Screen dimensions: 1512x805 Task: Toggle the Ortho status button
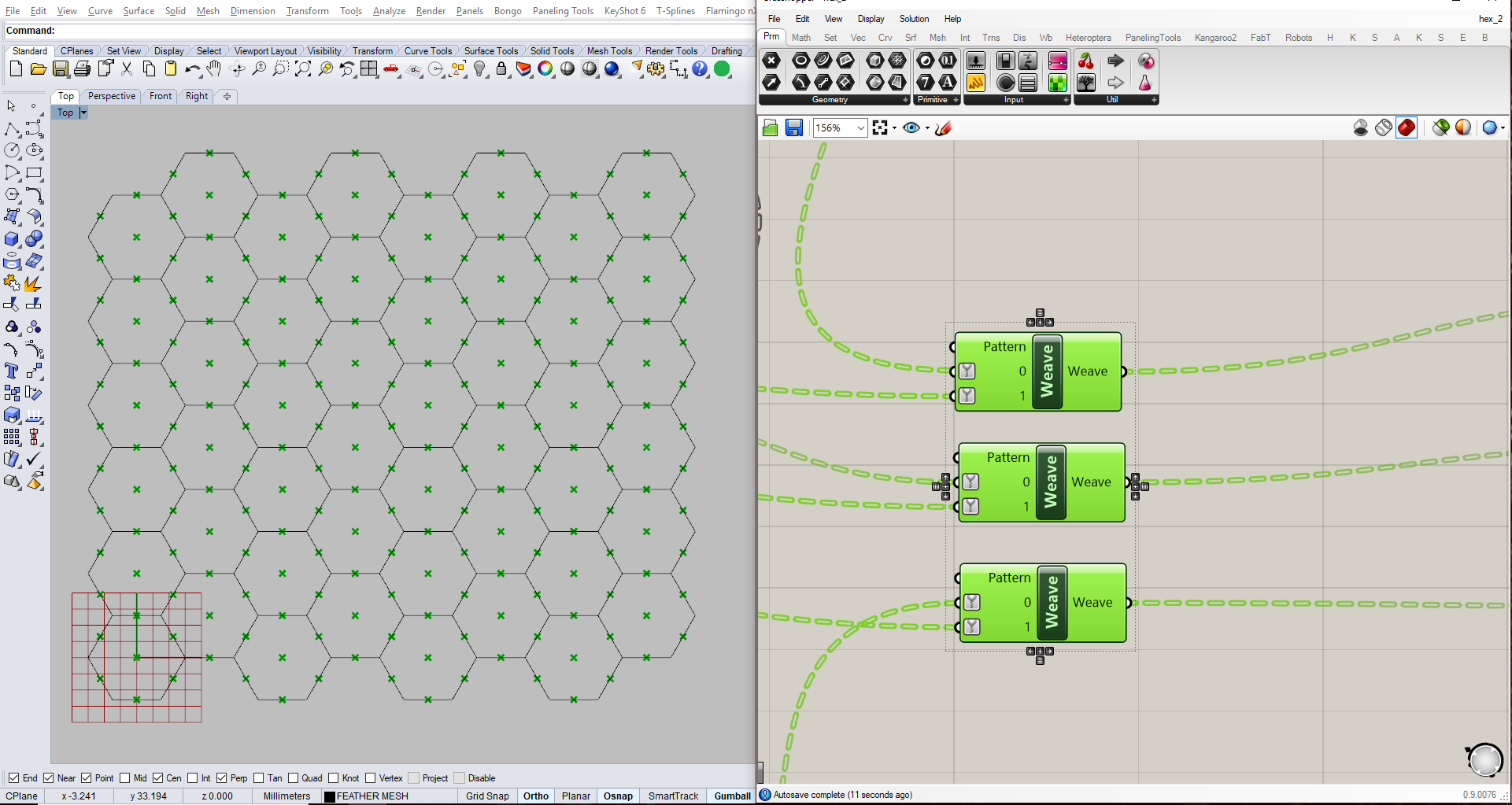(x=536, y=796)
